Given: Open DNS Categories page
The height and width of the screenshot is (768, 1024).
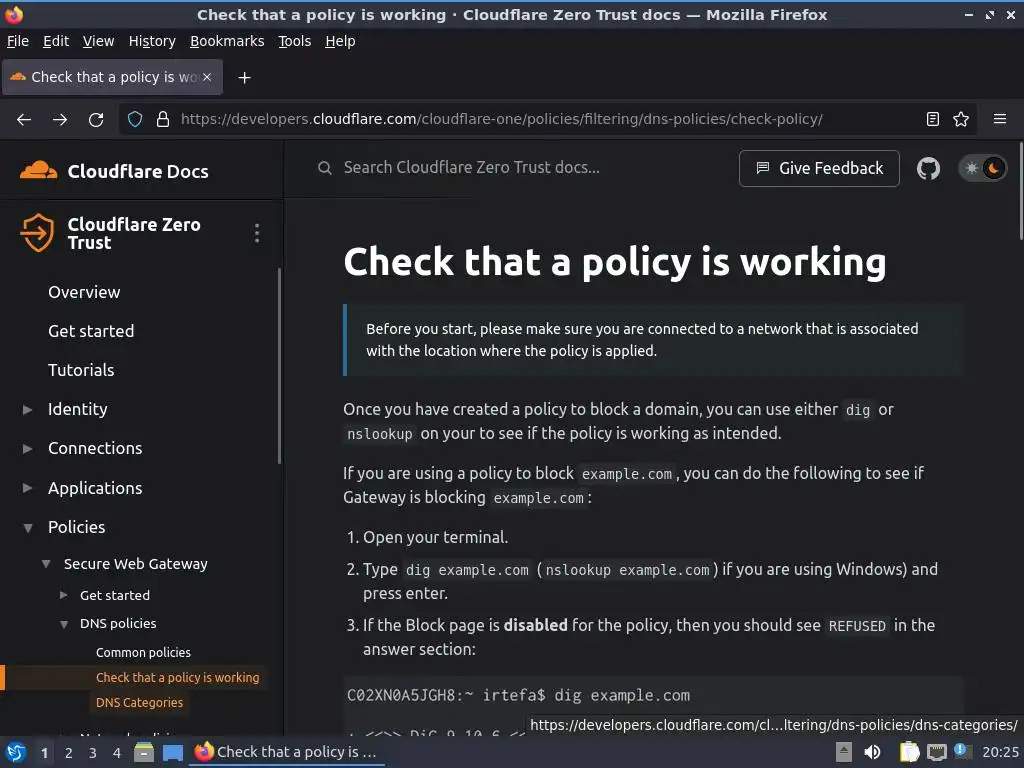Looking at the screenshot, I should 139,703.
